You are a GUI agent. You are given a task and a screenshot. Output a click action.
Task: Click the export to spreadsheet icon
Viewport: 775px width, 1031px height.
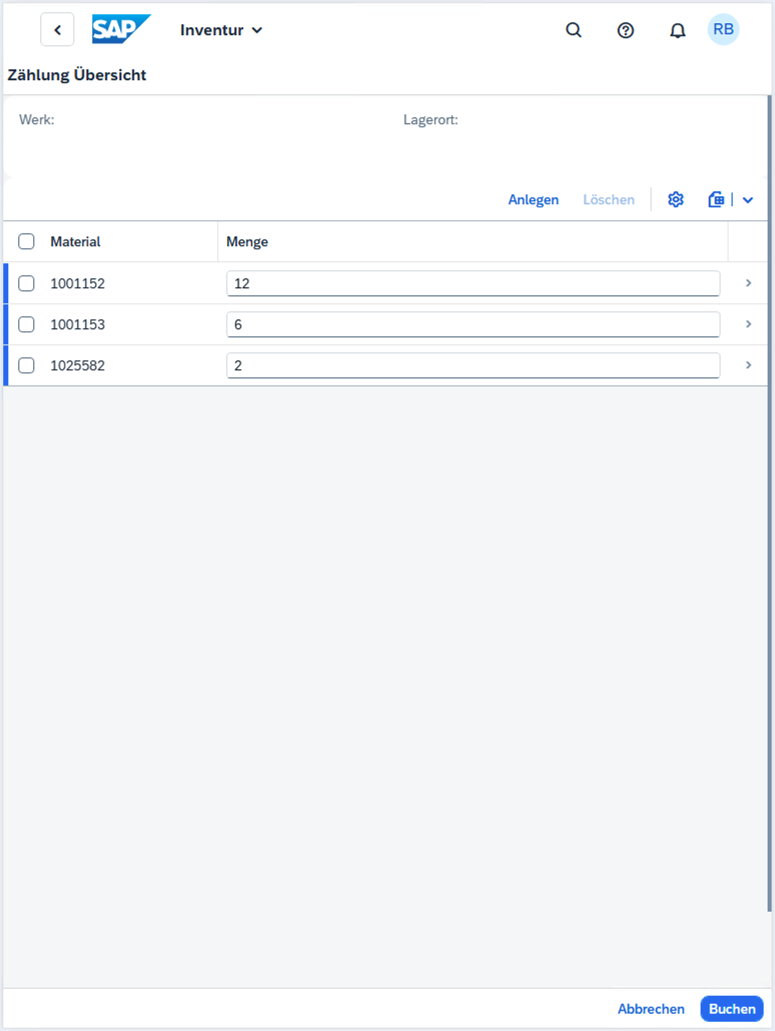click(716, 200)
